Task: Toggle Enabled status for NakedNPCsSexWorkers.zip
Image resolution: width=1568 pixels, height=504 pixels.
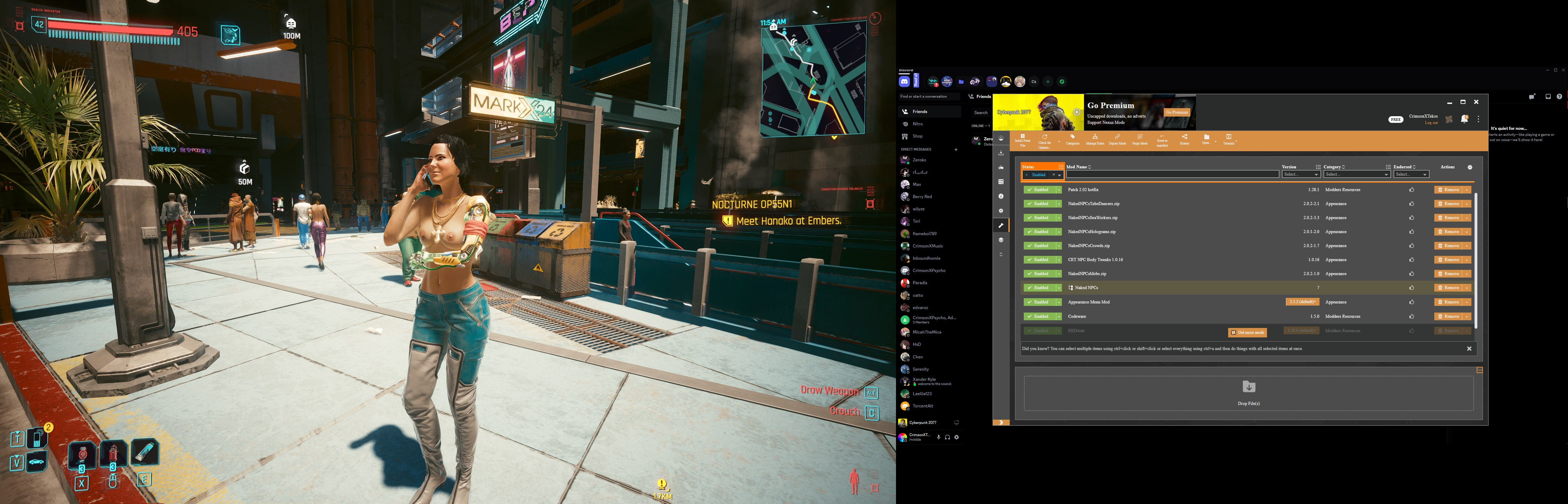Action: [1039, 218]
